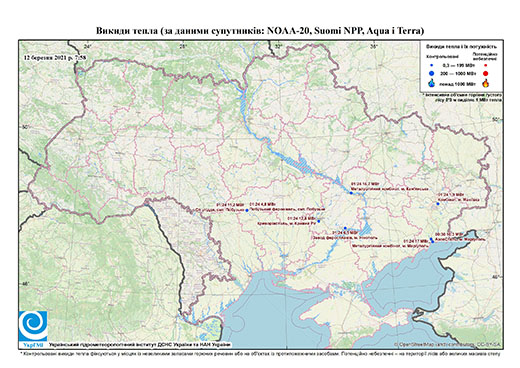Click the Makiivka blue heat marker
This screenshot has height=368, width=520.
(x=438, y=204)
